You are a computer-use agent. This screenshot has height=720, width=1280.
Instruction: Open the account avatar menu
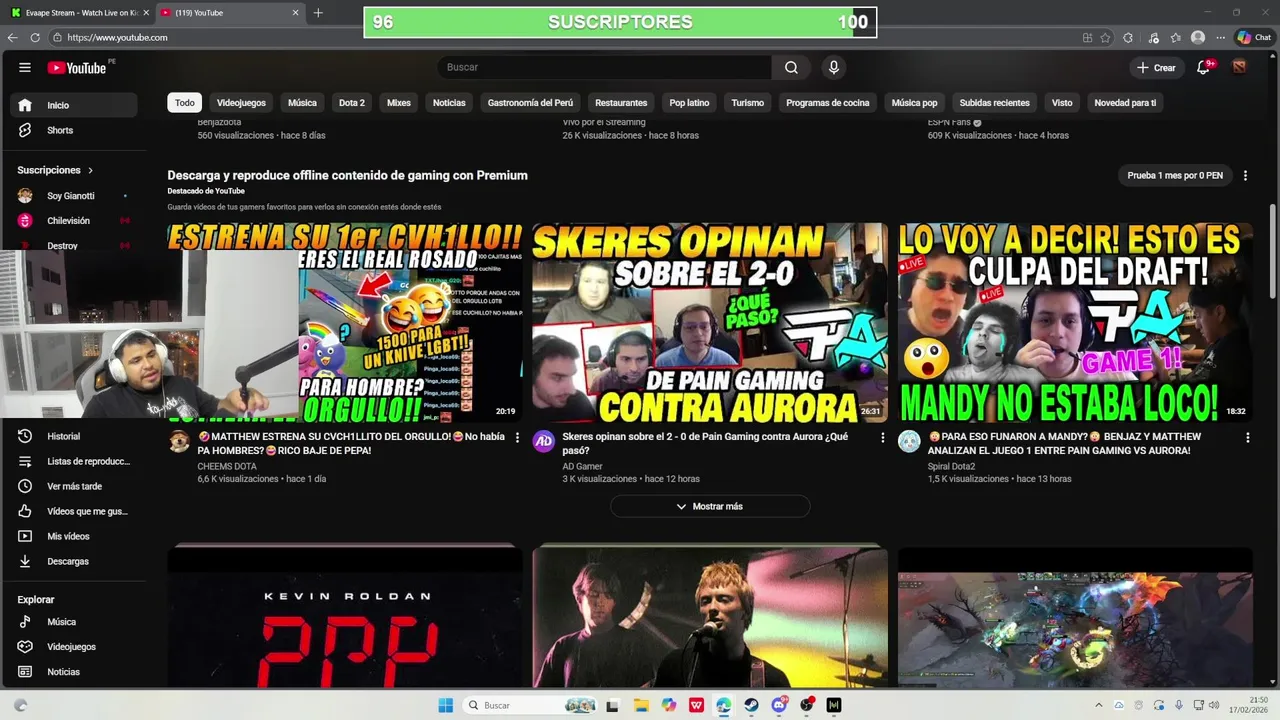tap(1239, 67)
